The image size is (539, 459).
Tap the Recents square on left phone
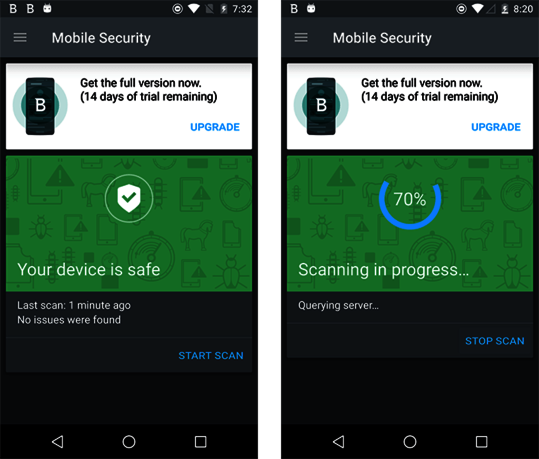(x=200, y=441)
